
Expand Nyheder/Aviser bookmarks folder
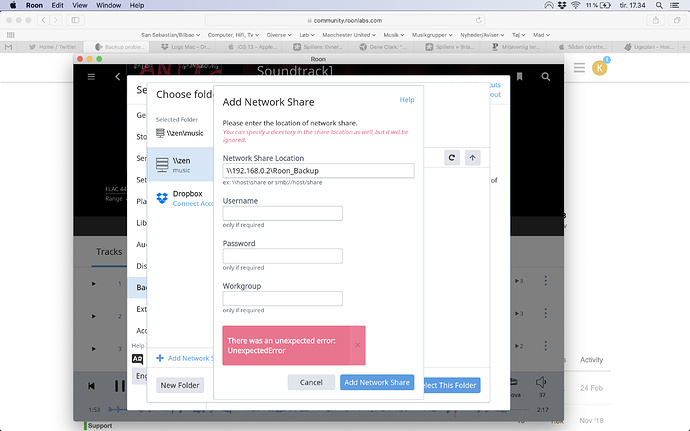coord(482,35)
